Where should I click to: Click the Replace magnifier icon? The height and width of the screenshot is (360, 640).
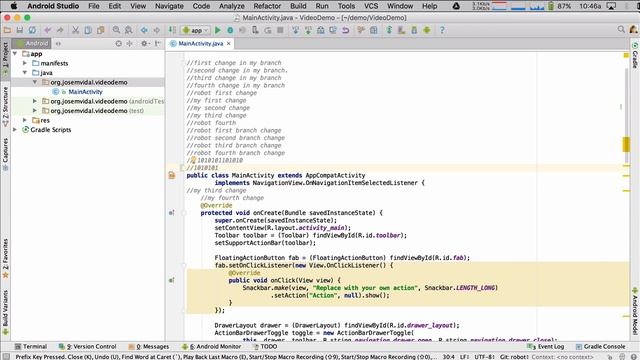pyautogui.click(x=129, y=30)
